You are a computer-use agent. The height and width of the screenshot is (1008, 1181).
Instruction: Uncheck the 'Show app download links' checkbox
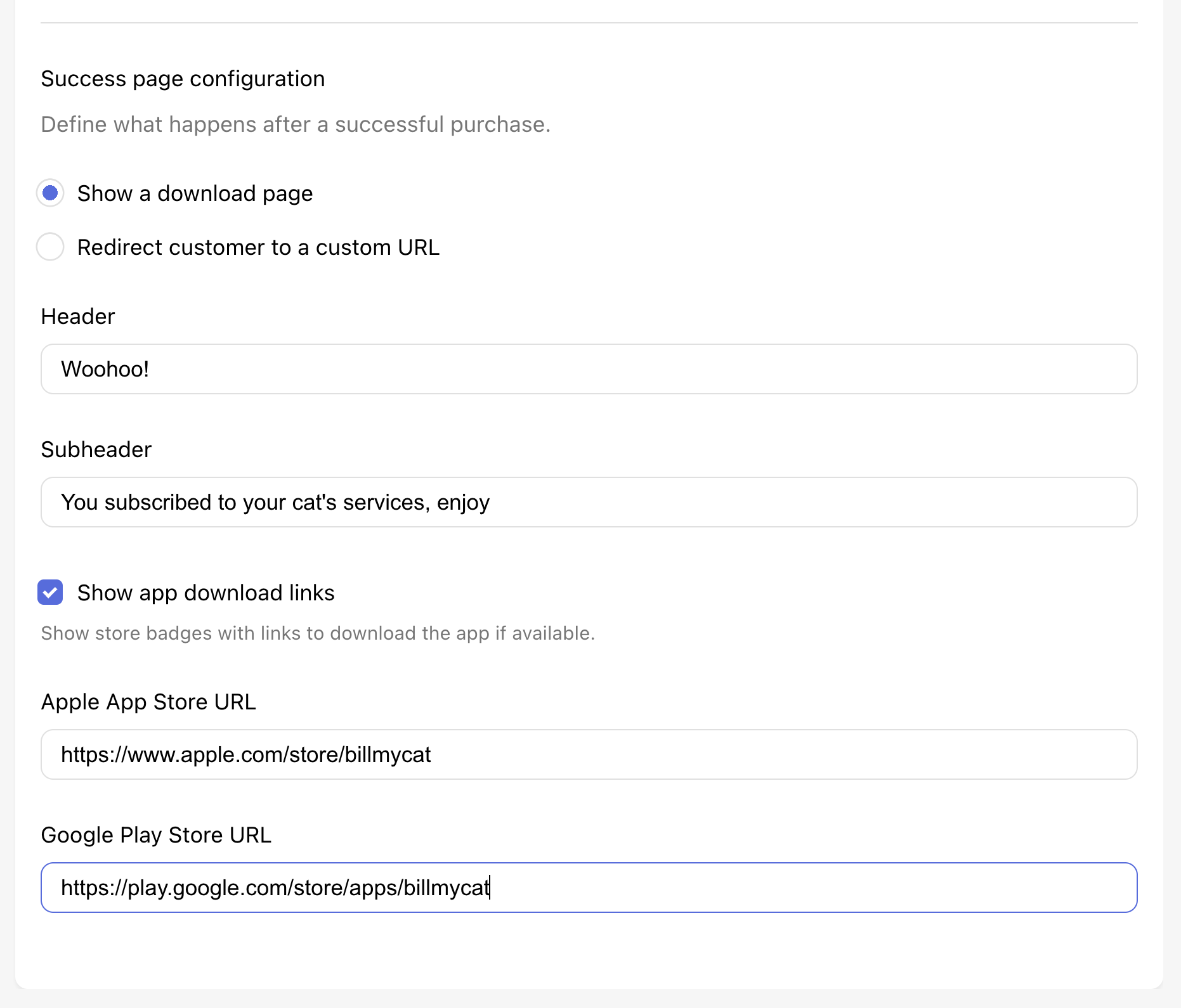click(x=50, y=592)
